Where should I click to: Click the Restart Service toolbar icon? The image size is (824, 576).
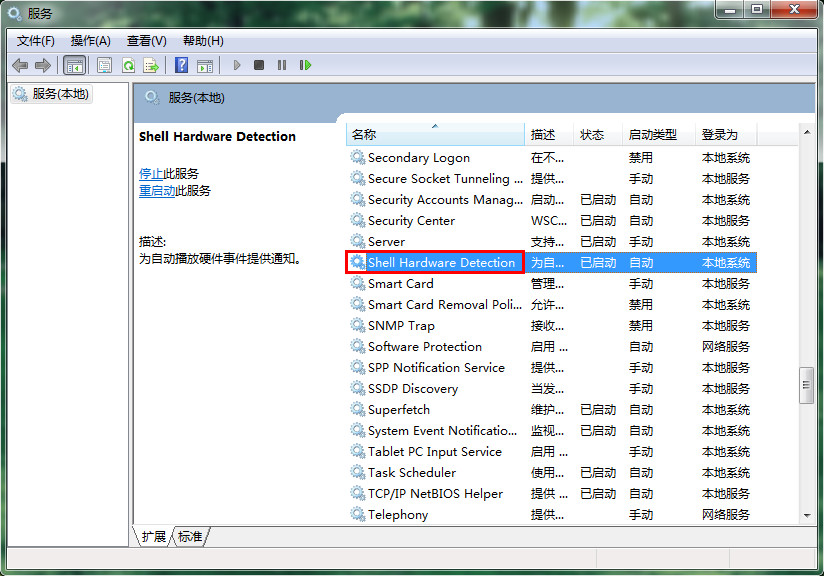click(305, 65)
